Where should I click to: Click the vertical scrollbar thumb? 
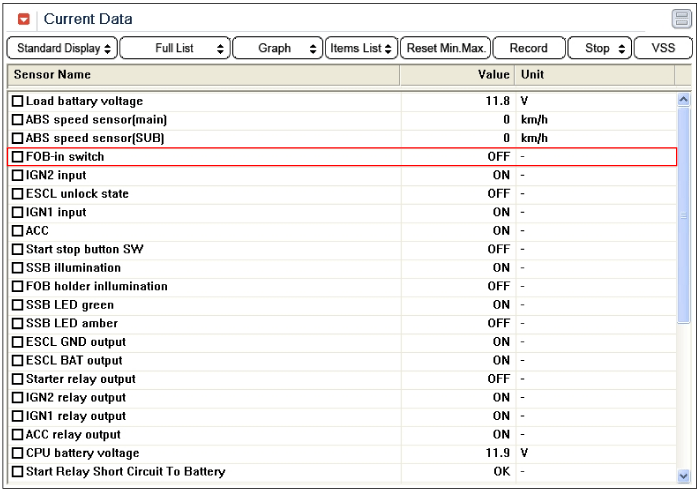(x=683, y=215)
